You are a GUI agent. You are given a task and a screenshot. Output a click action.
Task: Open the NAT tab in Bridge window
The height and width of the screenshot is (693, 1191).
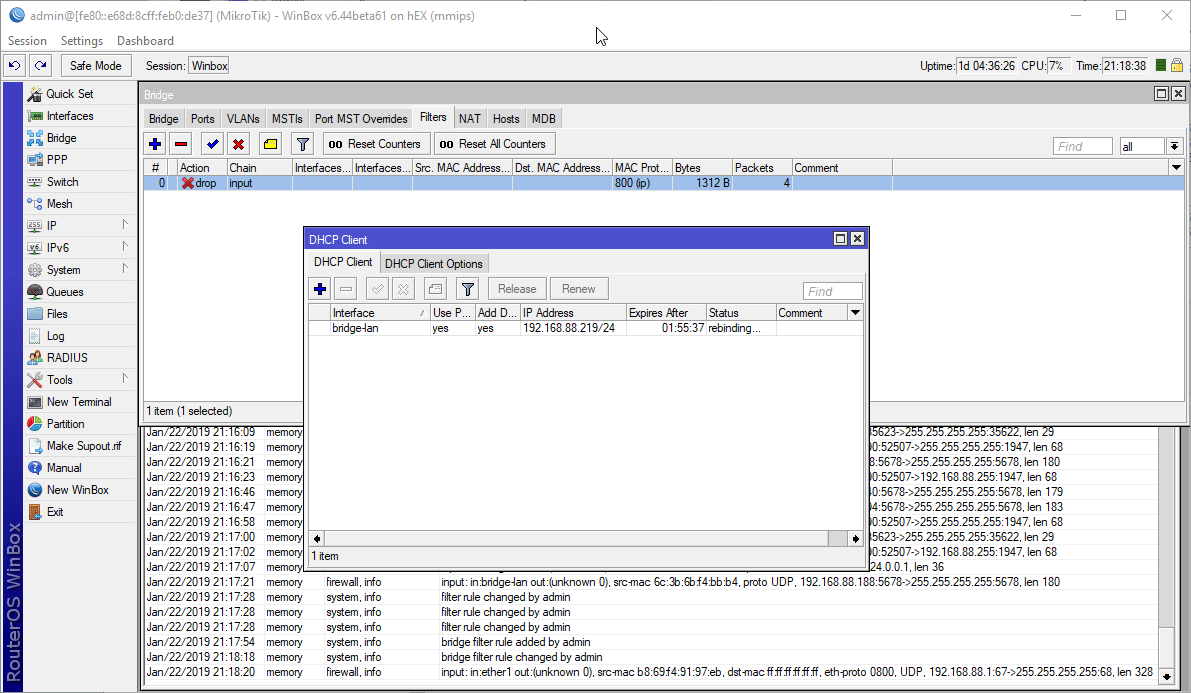470,119
